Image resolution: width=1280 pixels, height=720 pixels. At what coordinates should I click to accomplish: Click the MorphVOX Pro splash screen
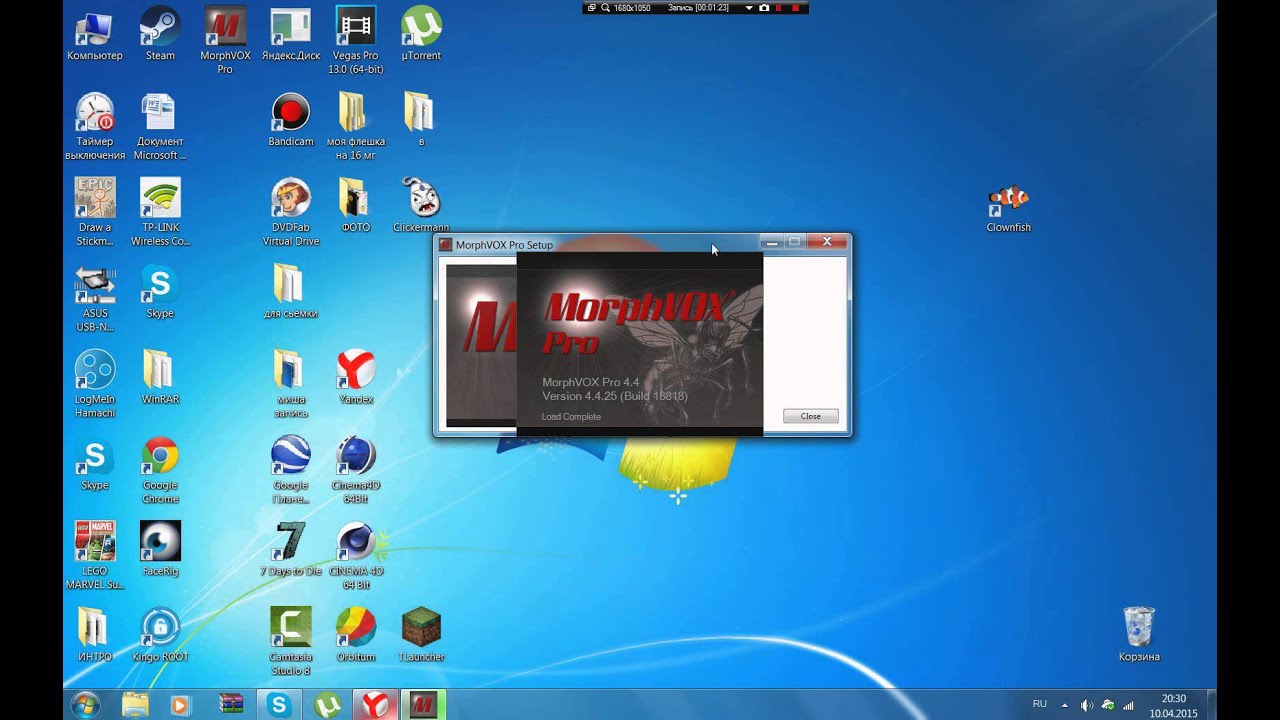click(640, 344)
